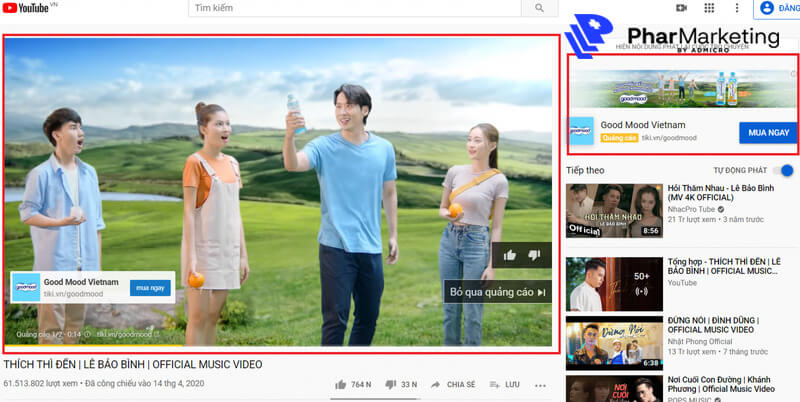Open Tổng hợp THÍCH THÌ ĐẾN mix thumbnail
The width and height of the screenshot is (800, 402).
614,284
